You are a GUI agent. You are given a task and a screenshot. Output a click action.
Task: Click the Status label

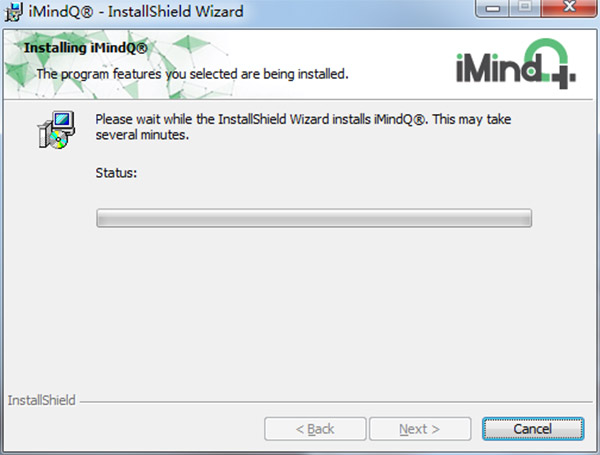coord(116,173)
